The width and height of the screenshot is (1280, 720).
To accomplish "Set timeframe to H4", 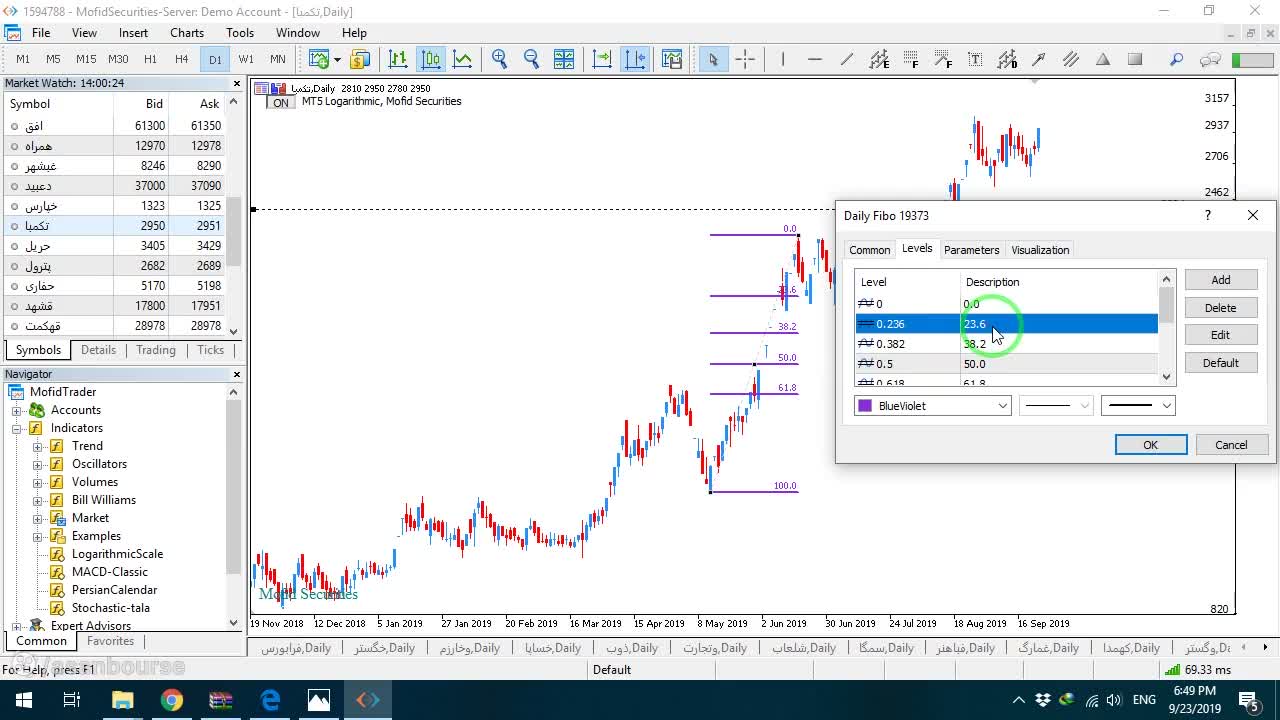I will 181,59.
